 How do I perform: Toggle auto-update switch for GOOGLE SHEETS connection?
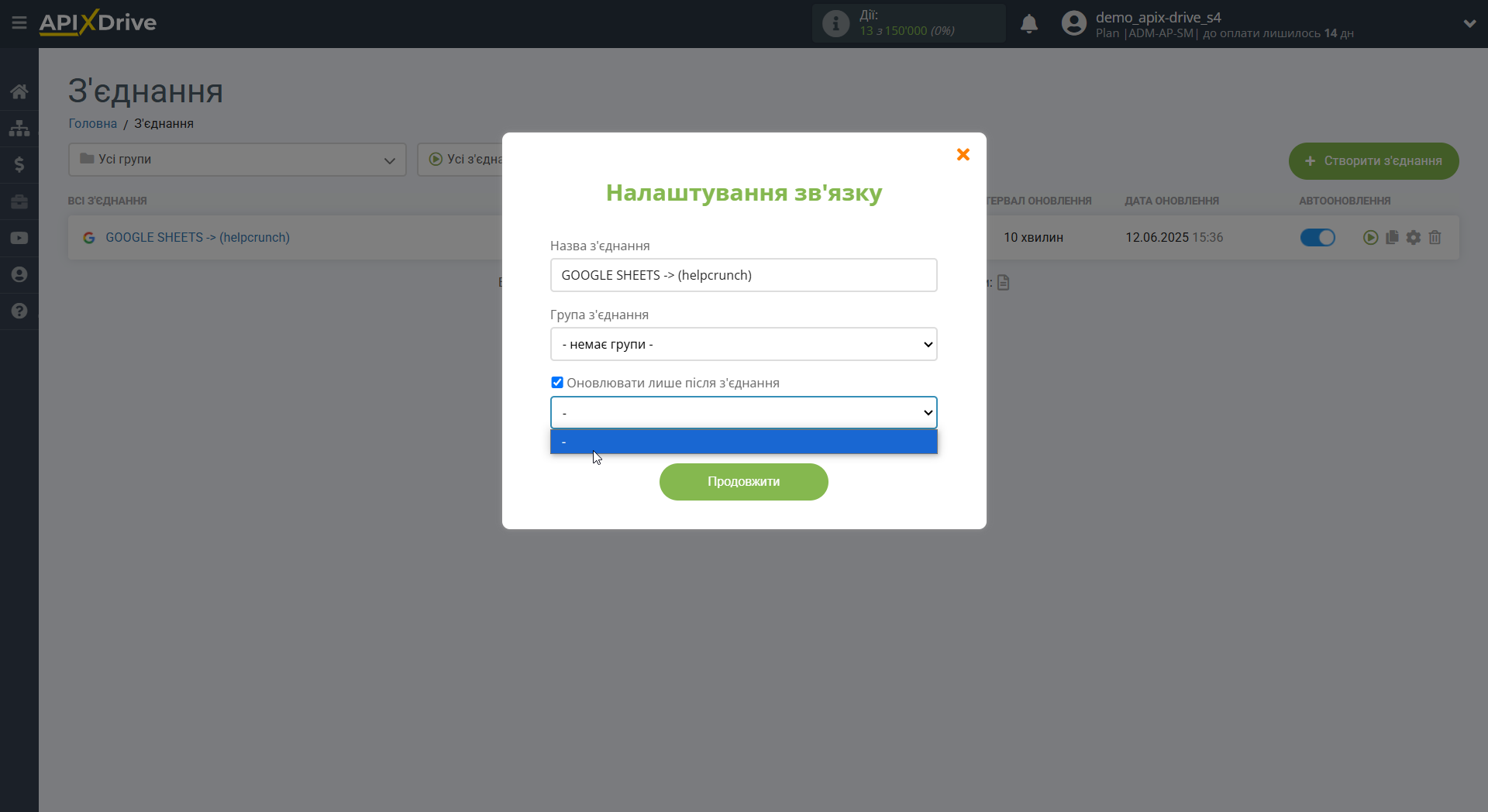(x=1317, y=238)
